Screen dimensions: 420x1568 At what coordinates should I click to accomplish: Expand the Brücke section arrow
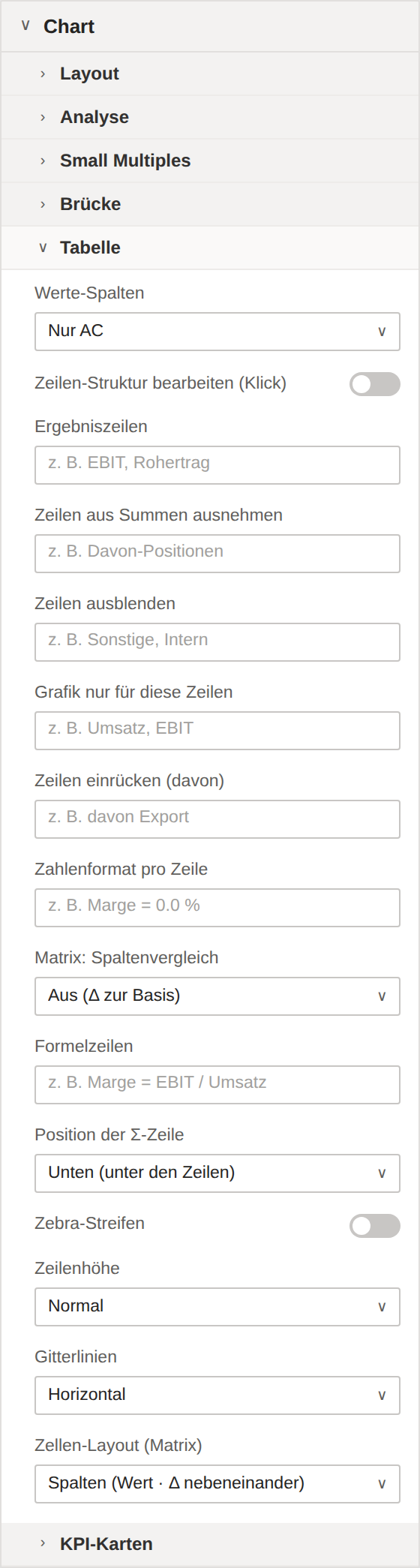point(43,204)
